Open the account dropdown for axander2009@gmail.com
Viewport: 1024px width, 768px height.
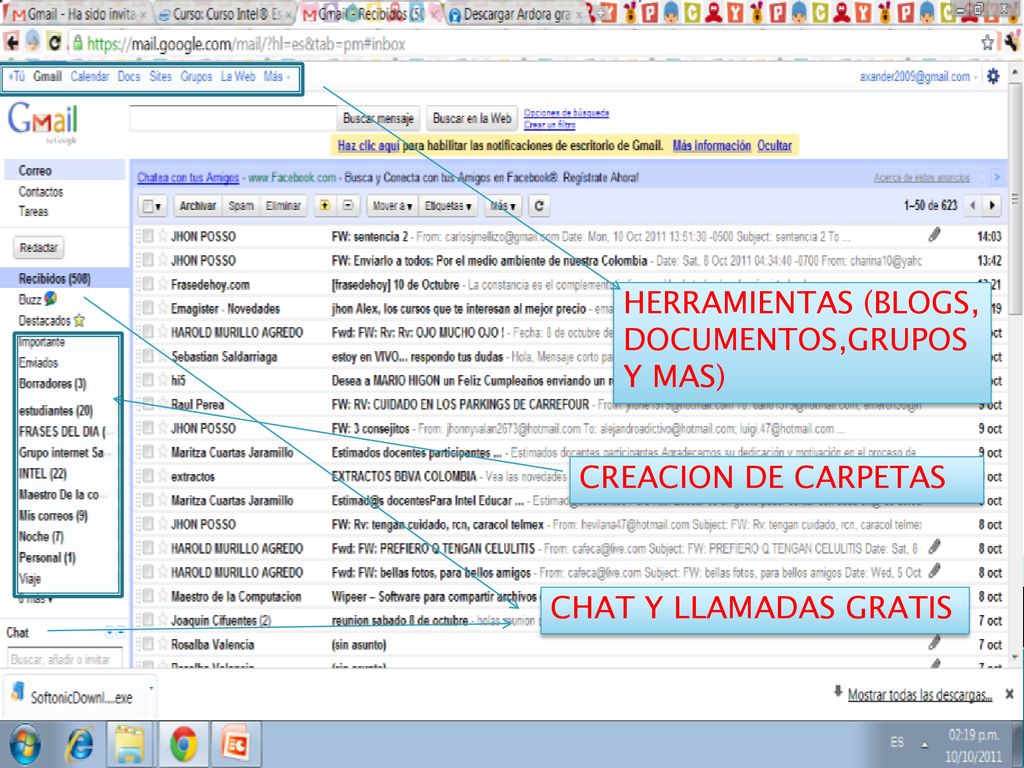[x=918, y=76]
